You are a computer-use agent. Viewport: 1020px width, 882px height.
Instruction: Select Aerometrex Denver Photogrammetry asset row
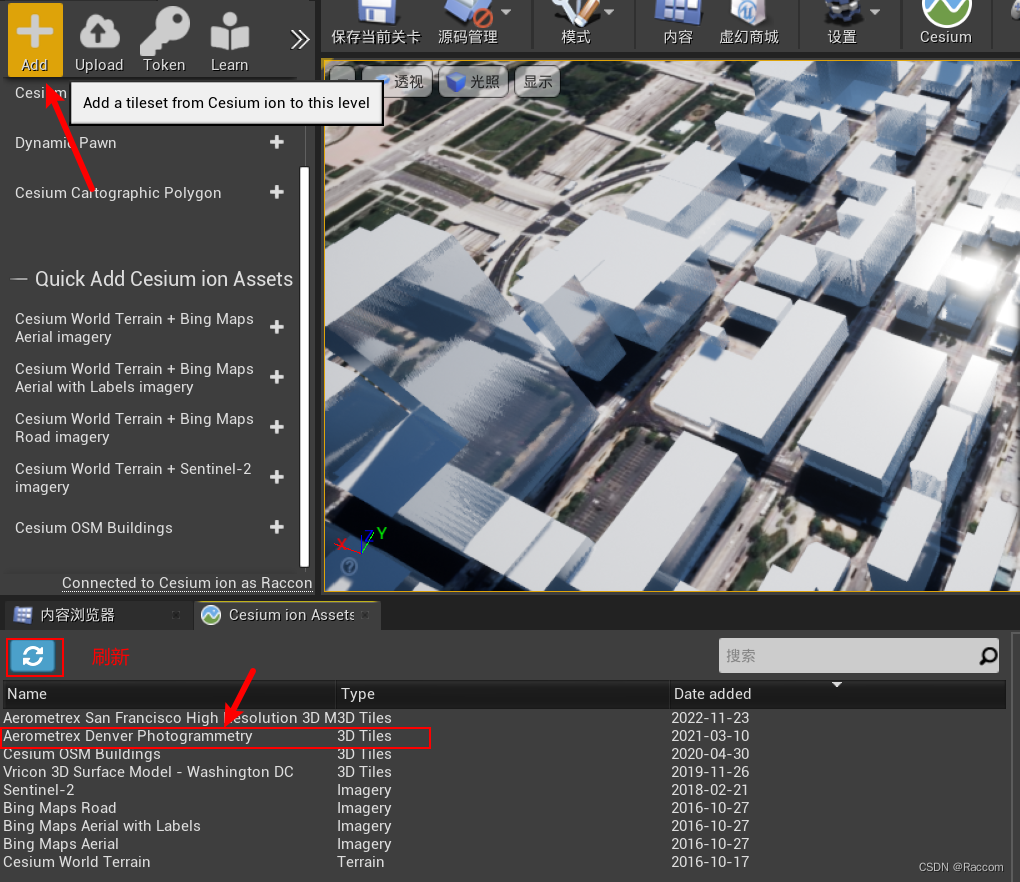(x=504, y=736)
